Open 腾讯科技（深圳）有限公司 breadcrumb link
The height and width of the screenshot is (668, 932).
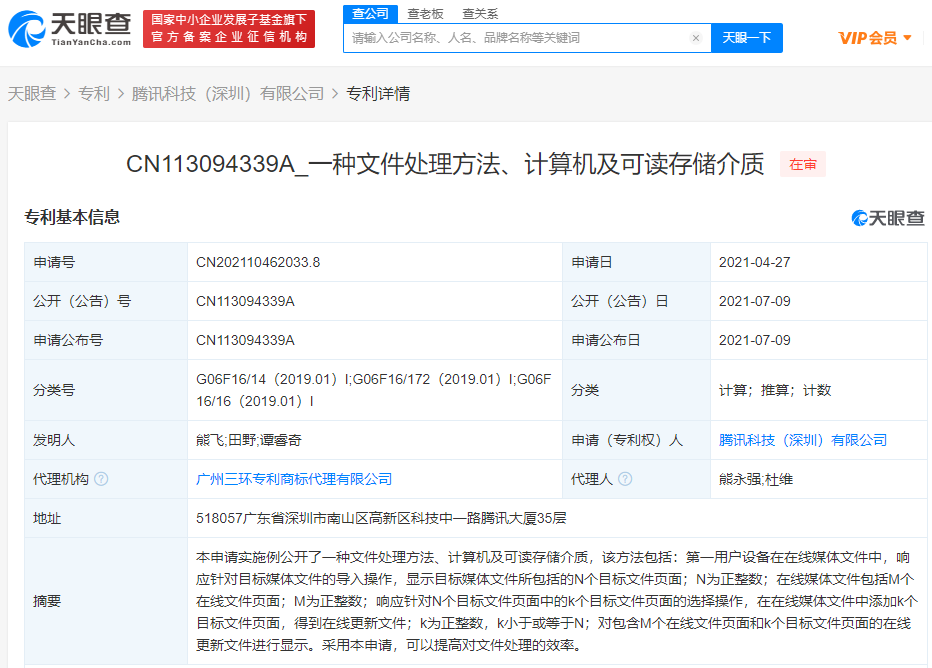pos(228,93)
